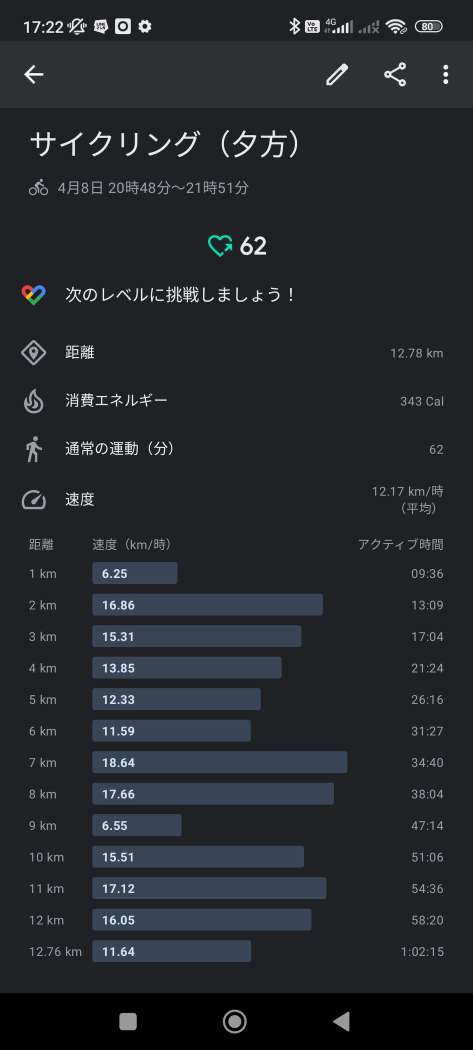Tap the Android back triangle button
The height and width of the screenshot is (1050, 473).
[342, 1021]
